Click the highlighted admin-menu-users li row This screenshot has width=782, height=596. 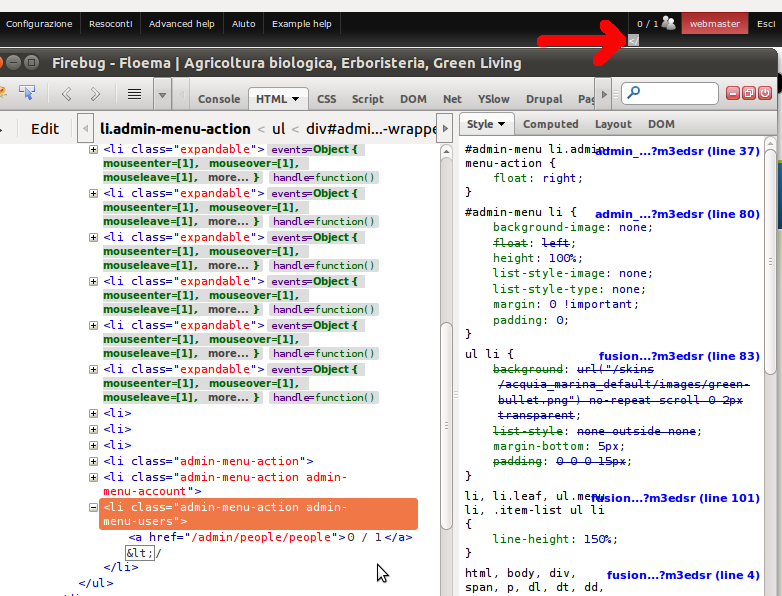pos(258,514)
